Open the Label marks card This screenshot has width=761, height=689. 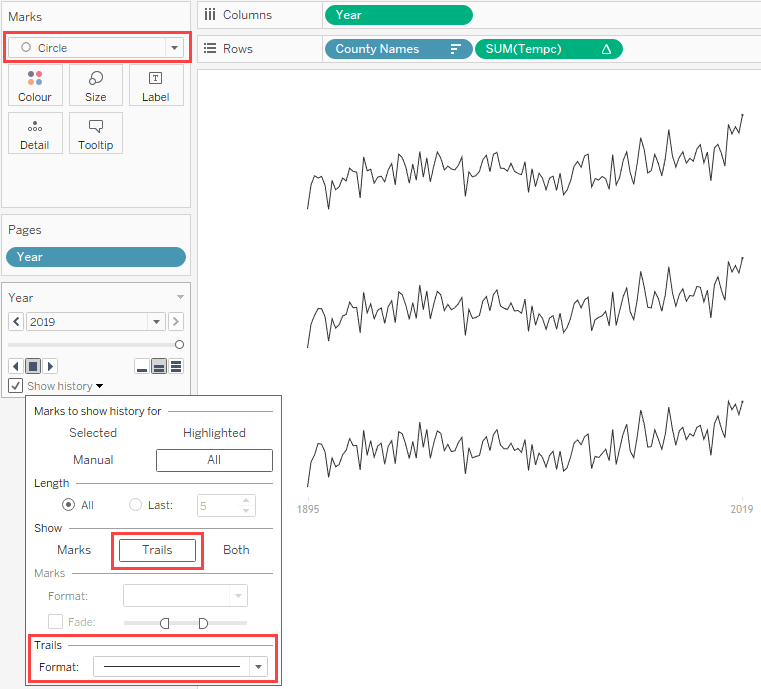click(x=156, y=85)
